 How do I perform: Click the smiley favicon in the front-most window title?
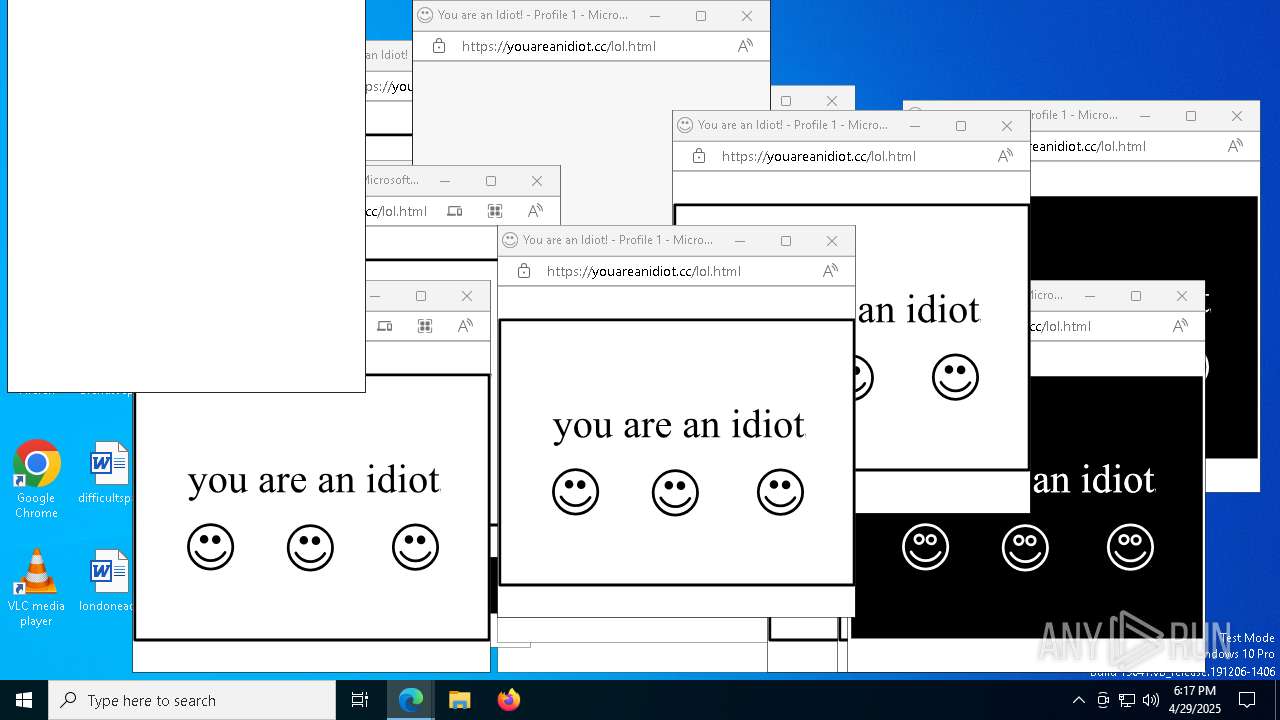tap(510, 240)
